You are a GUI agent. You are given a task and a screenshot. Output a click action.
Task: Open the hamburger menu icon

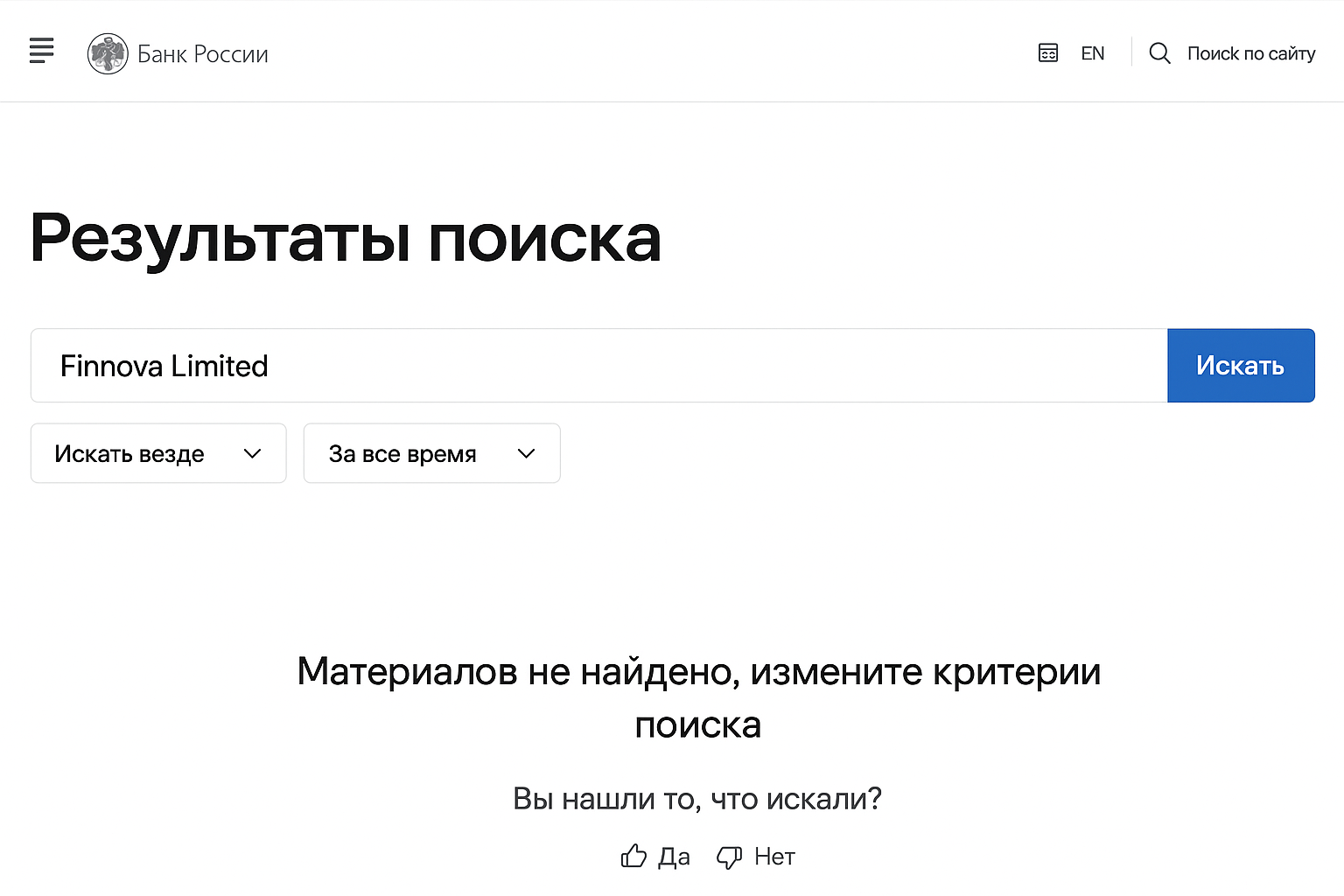(x=41, y=51)
